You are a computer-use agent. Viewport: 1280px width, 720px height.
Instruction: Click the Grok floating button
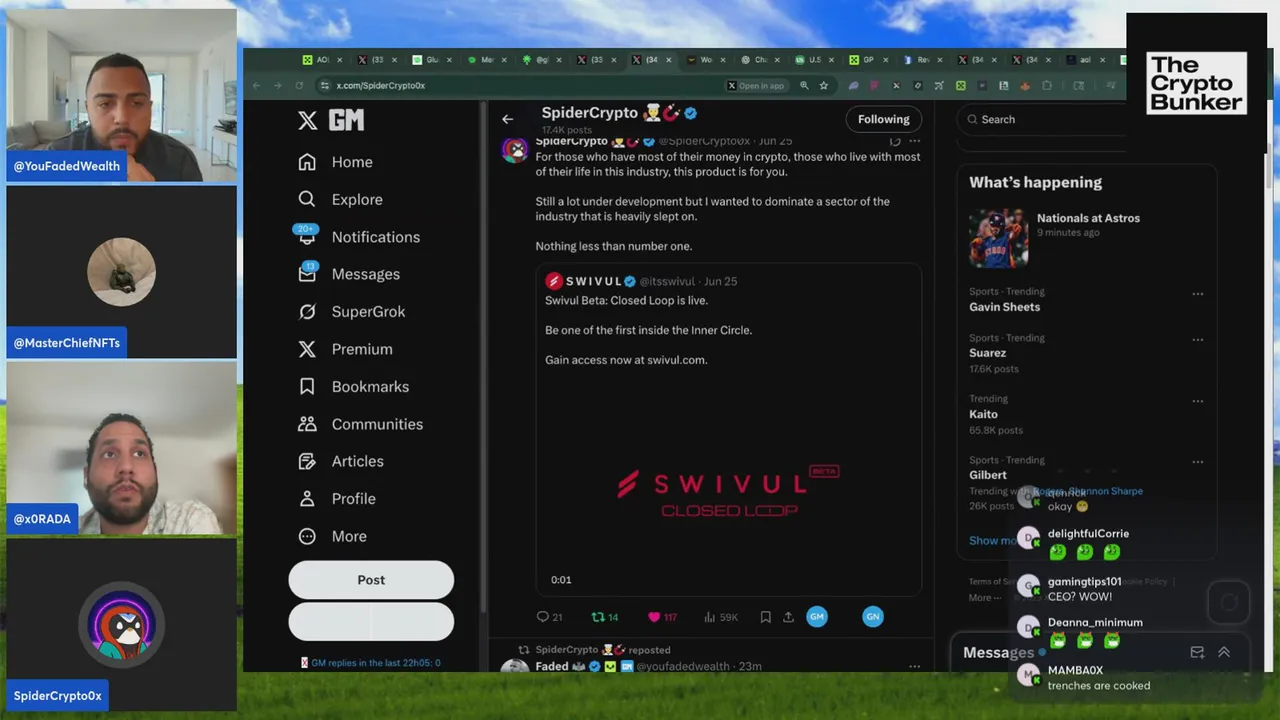tap(1229, 602)
